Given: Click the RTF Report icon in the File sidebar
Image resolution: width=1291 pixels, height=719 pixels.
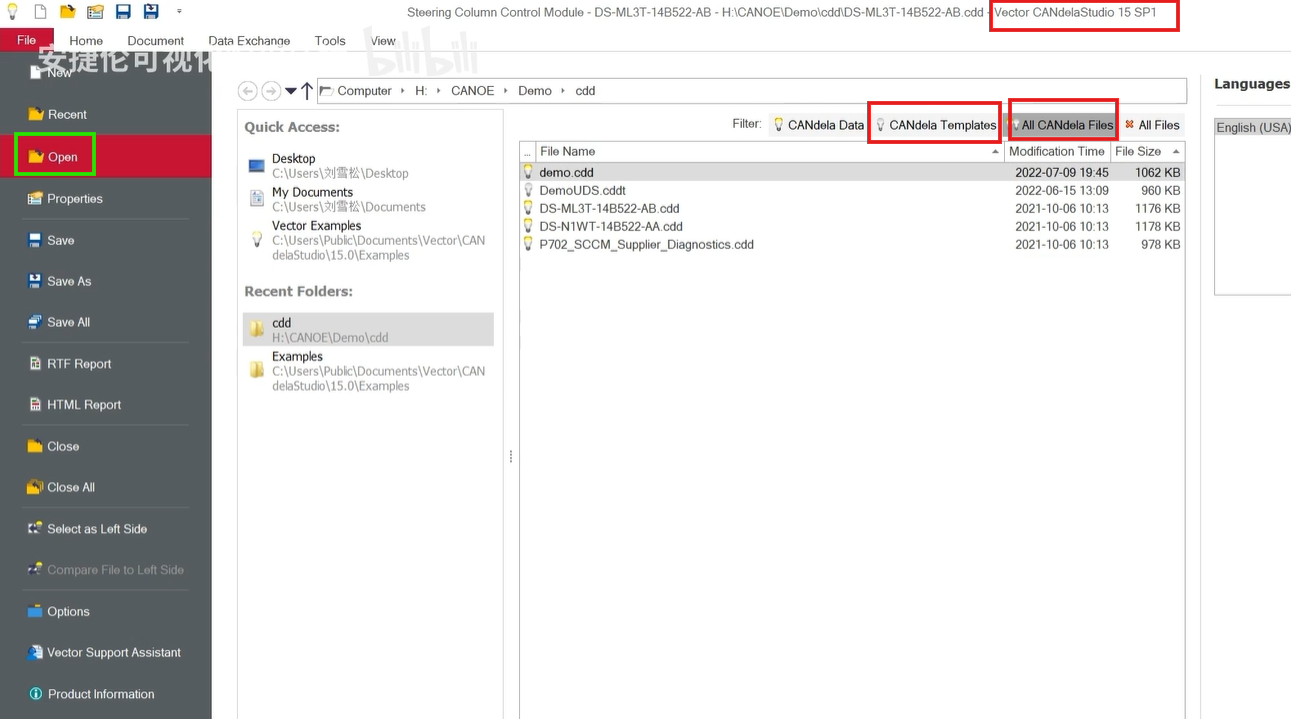Looking at the screenshot, I should [36, 364].
